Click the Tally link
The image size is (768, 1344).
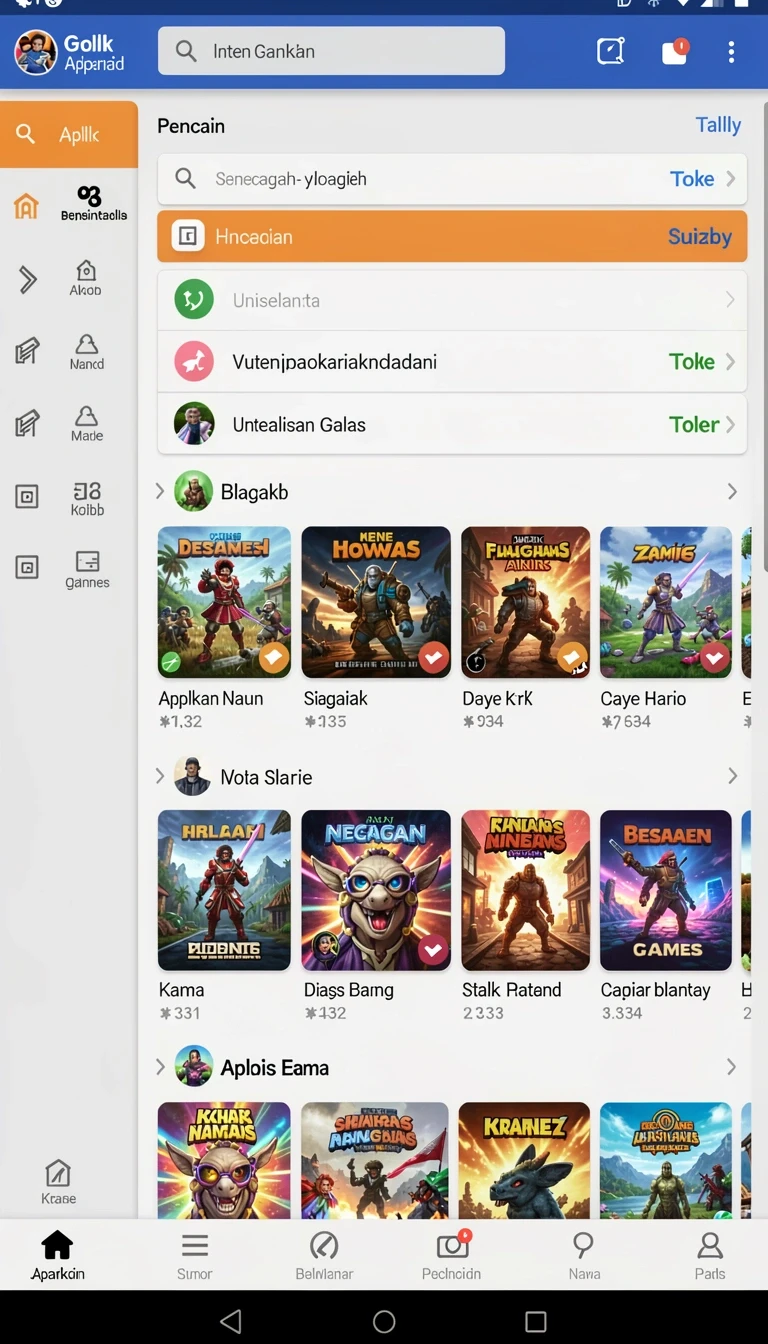point(718,125)
